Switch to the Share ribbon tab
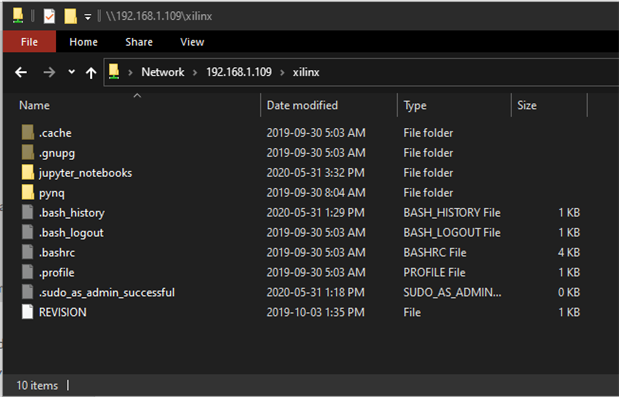 139,42
